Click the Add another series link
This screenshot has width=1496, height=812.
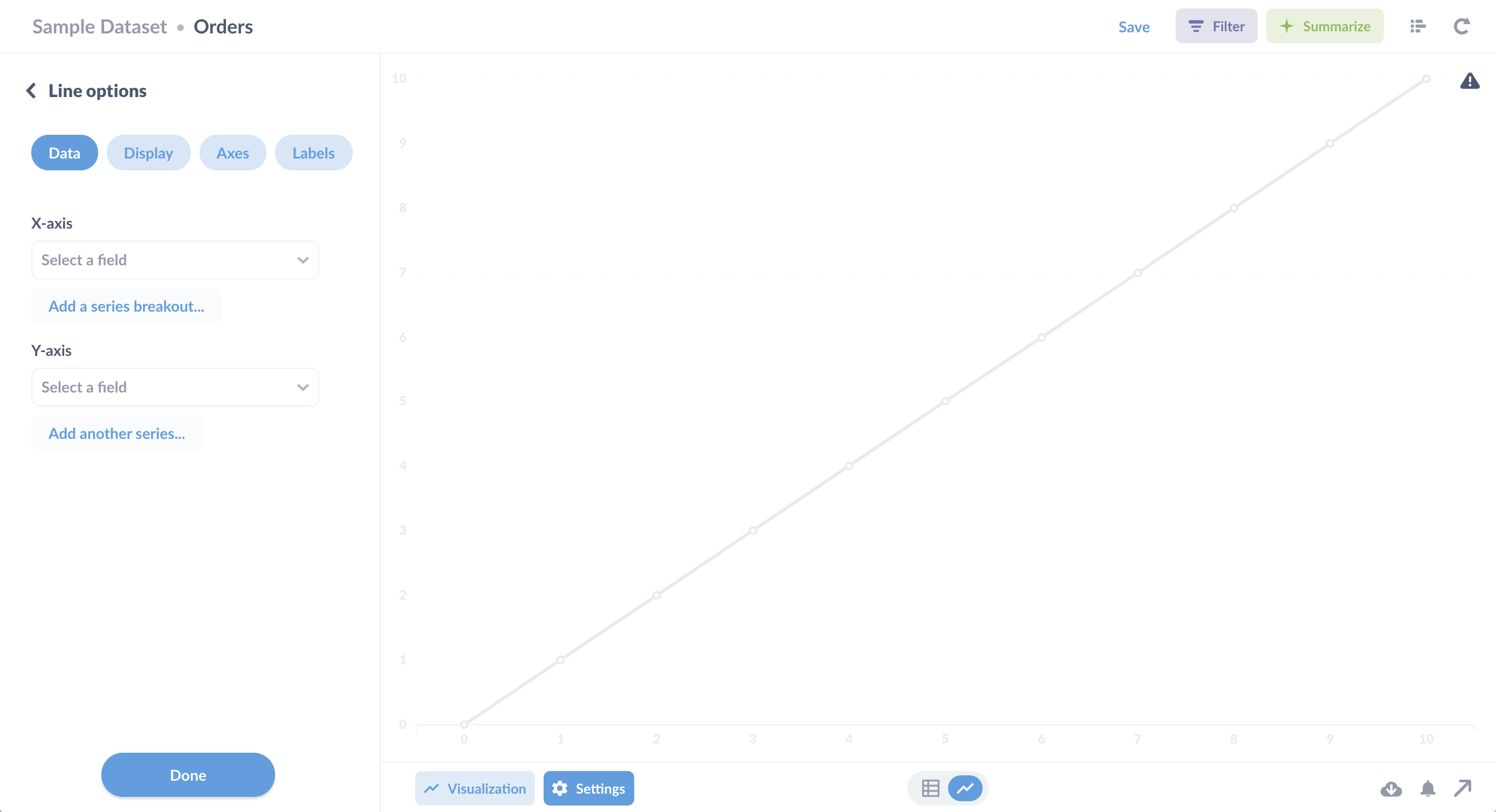click(x=117, y=432)
